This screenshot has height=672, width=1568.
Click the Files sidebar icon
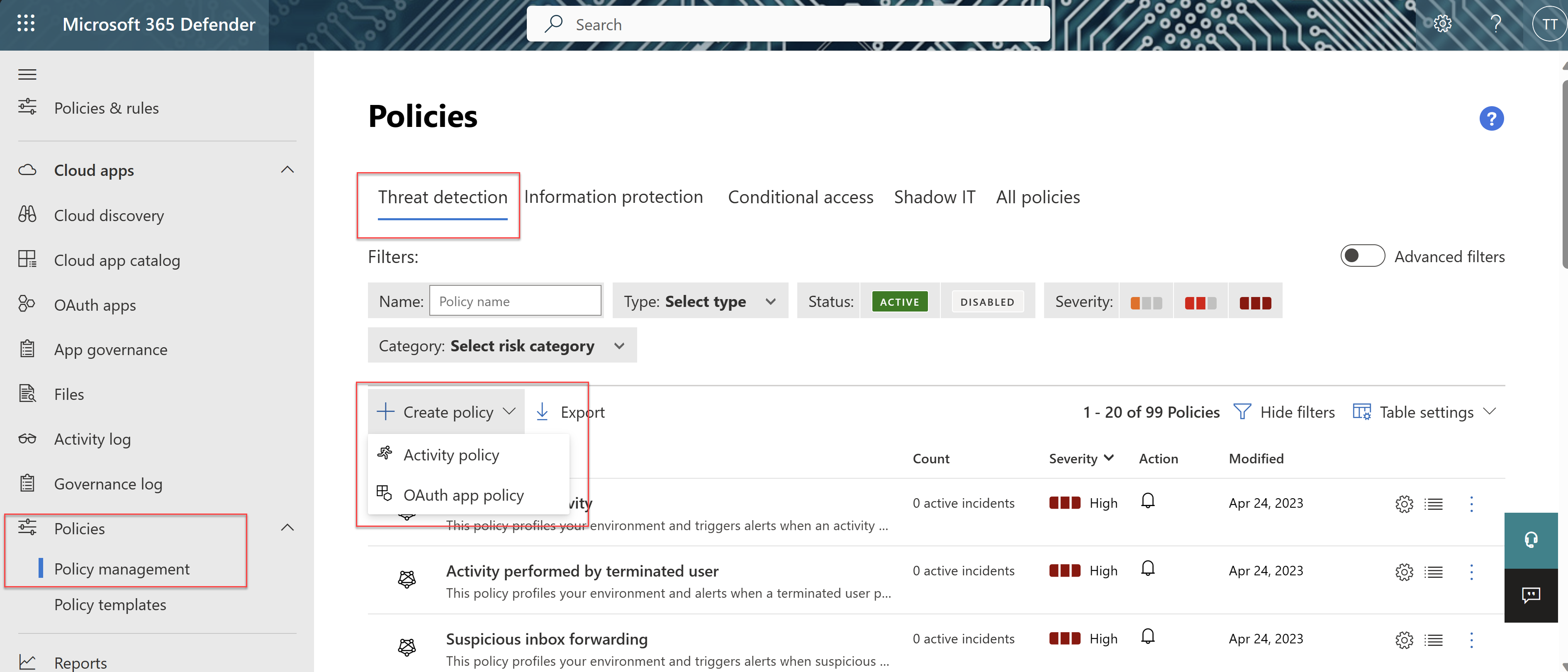(x=27, y=393)
